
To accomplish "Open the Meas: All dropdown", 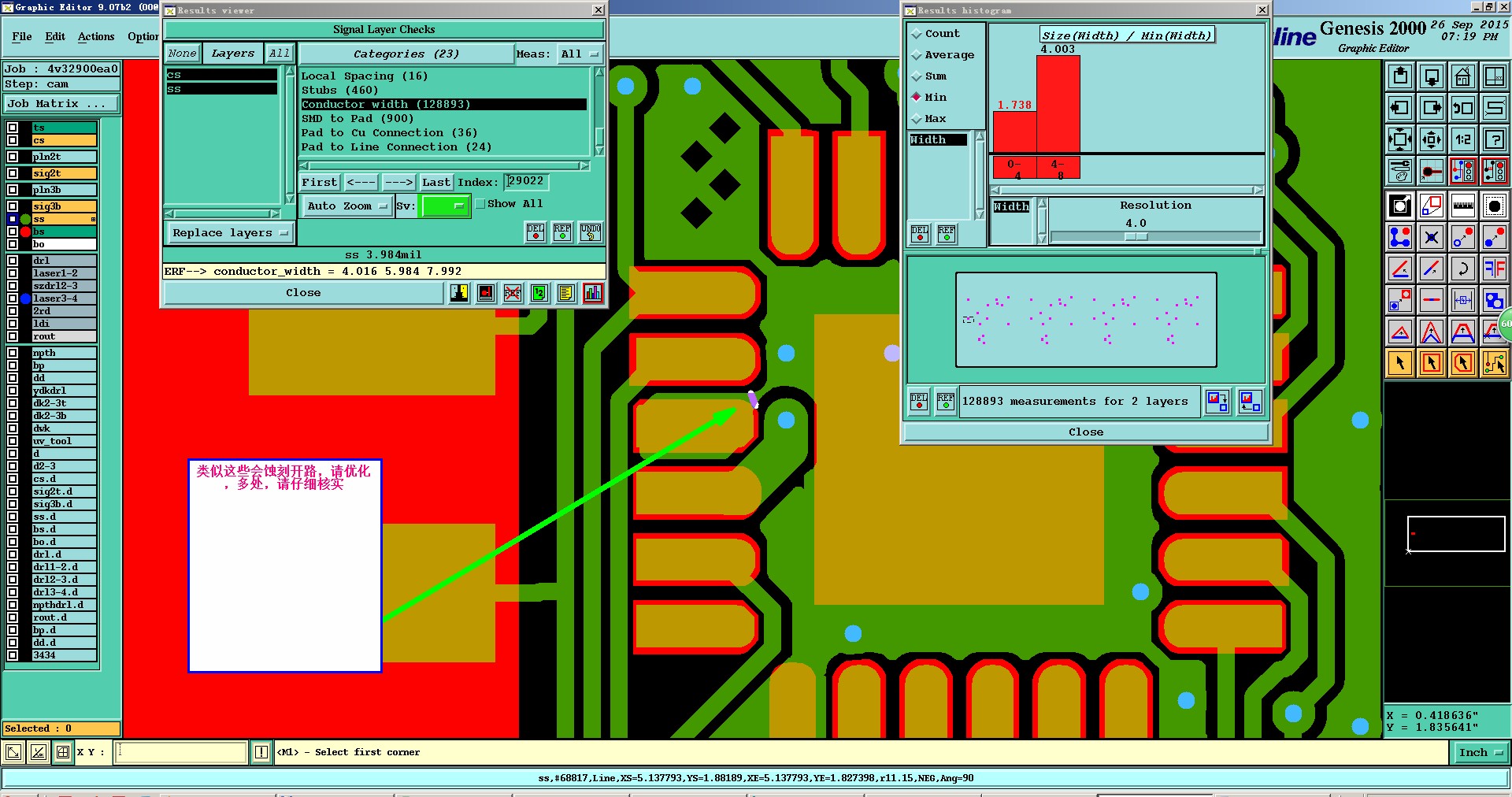I will pos(580,54).
